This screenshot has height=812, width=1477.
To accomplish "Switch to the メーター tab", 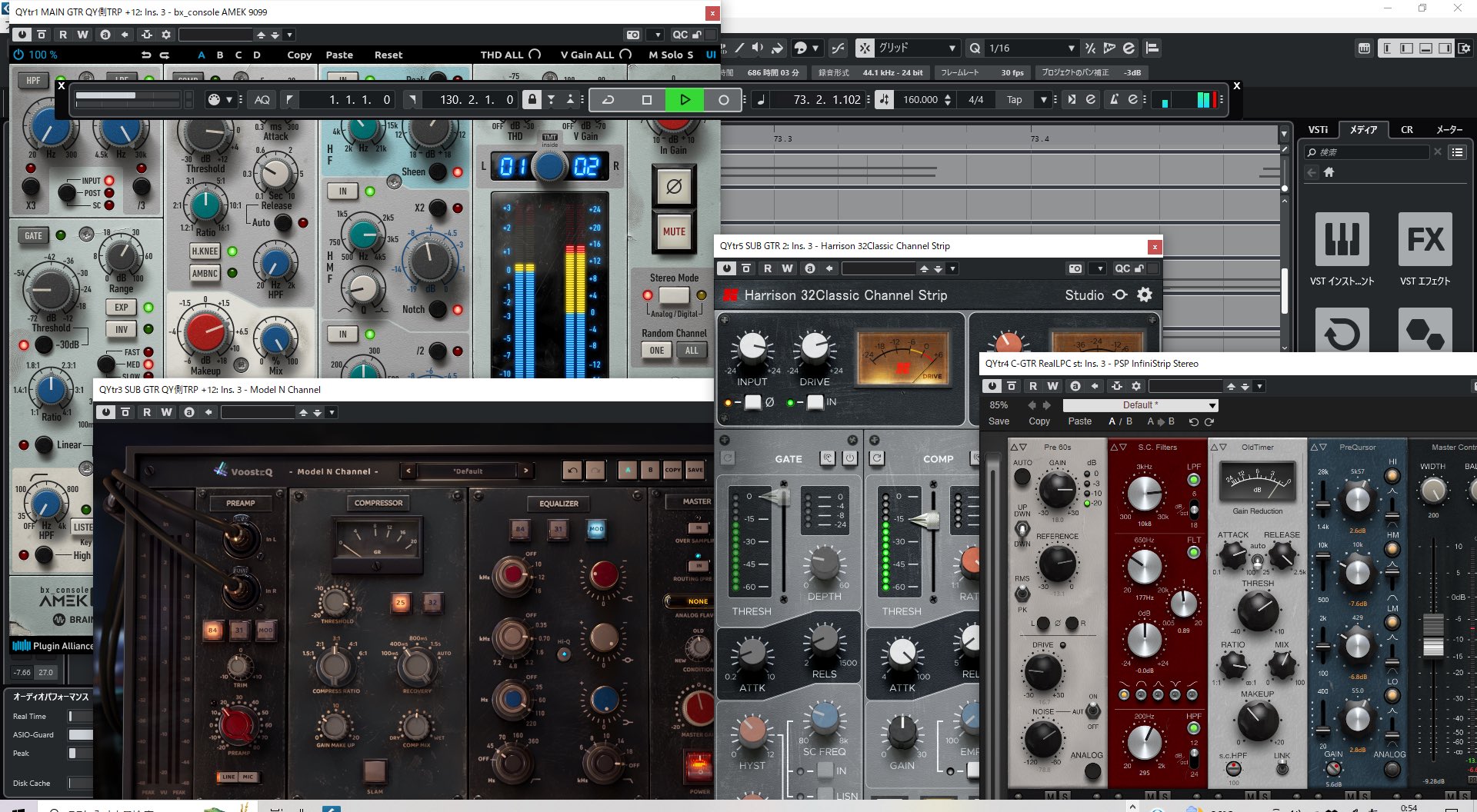I will (x=1449, y=129).
